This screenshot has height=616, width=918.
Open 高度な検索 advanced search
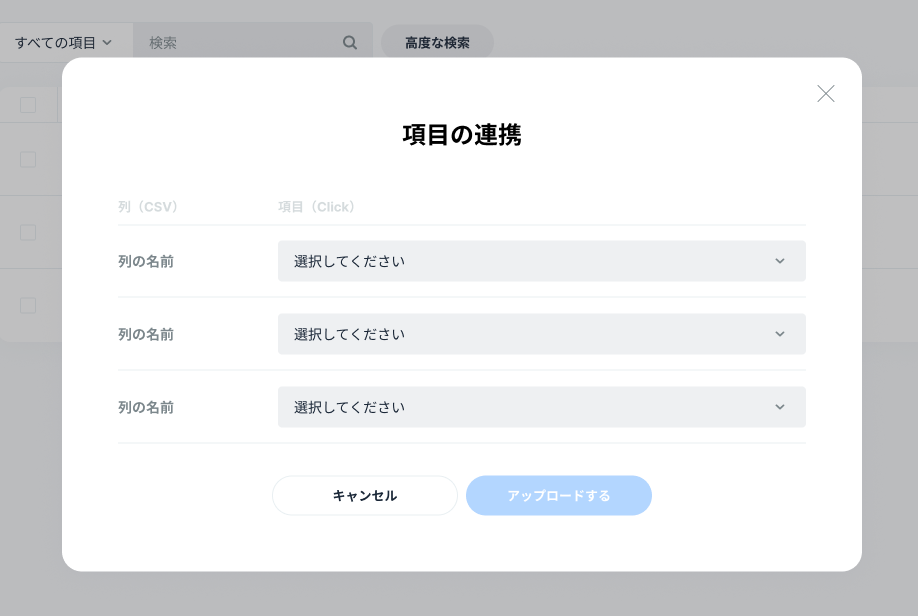tap(437, 43)
